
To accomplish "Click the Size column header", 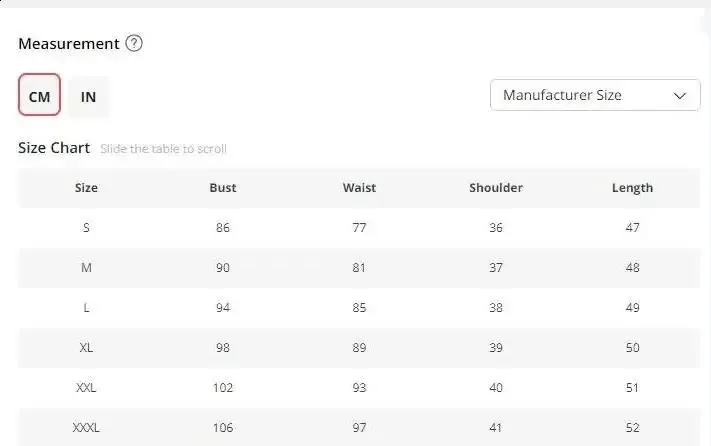I will (x=86, y=188).
